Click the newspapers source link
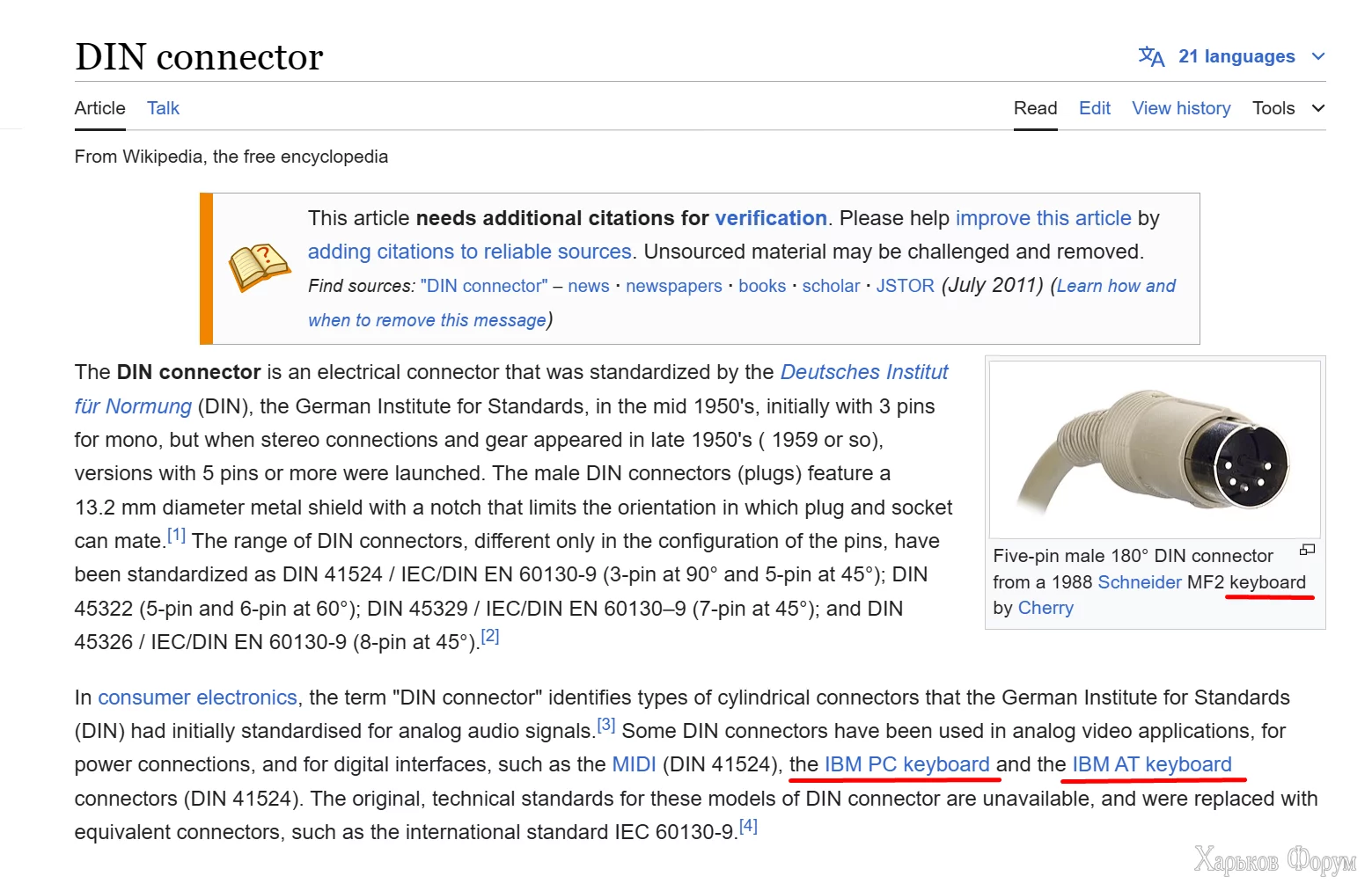The width and height of the screenshot is (1372, 891). pos(674,286)
